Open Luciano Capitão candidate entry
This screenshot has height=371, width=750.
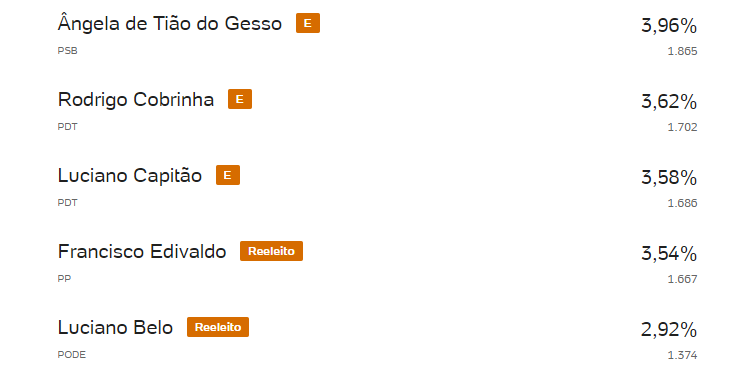[x=130, y=175]
